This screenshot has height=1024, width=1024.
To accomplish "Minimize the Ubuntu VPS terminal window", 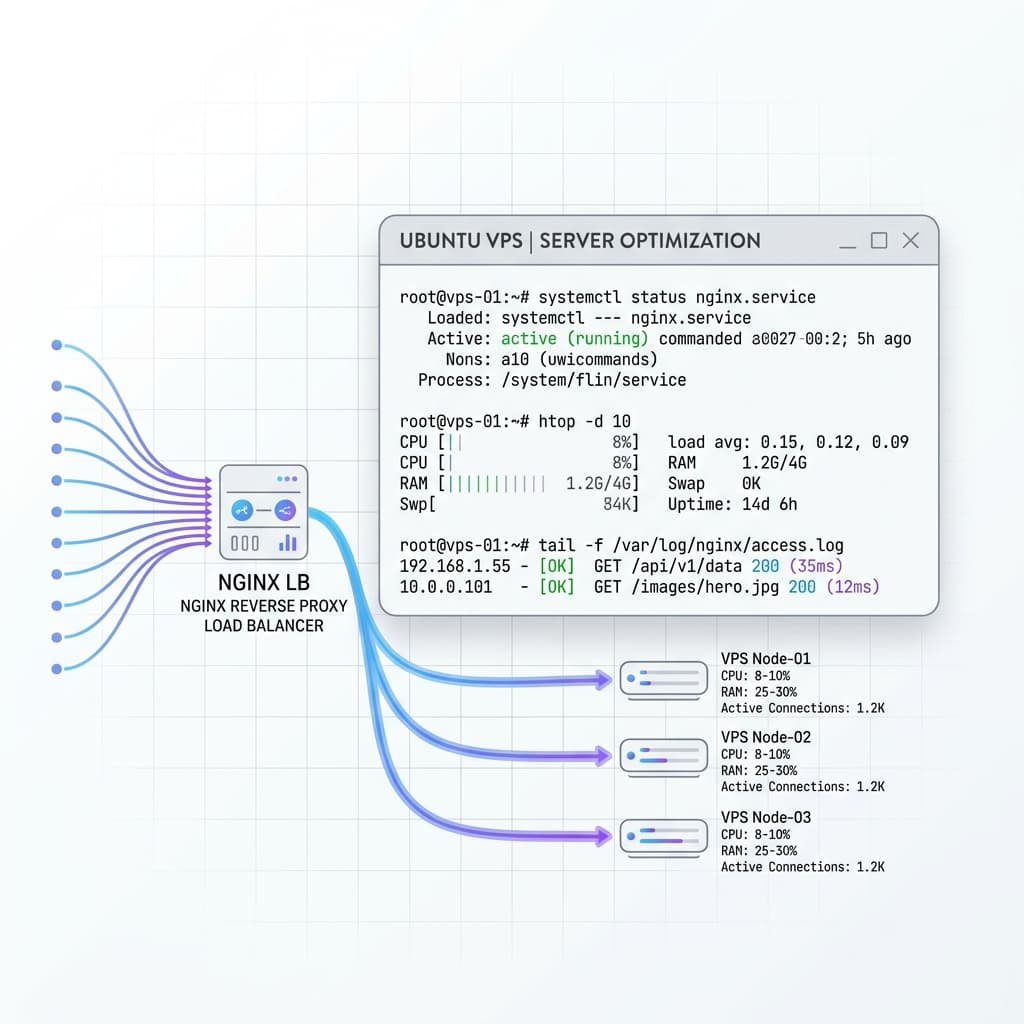I will [x=848, y=246].
